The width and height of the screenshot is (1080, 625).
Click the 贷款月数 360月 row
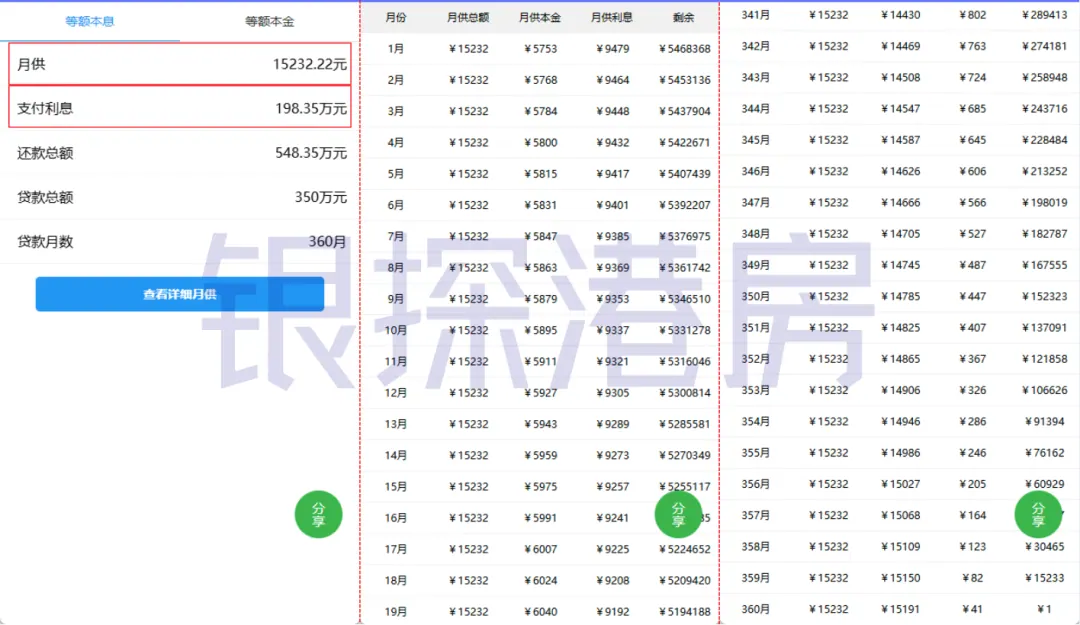click(x=180, y=241)
